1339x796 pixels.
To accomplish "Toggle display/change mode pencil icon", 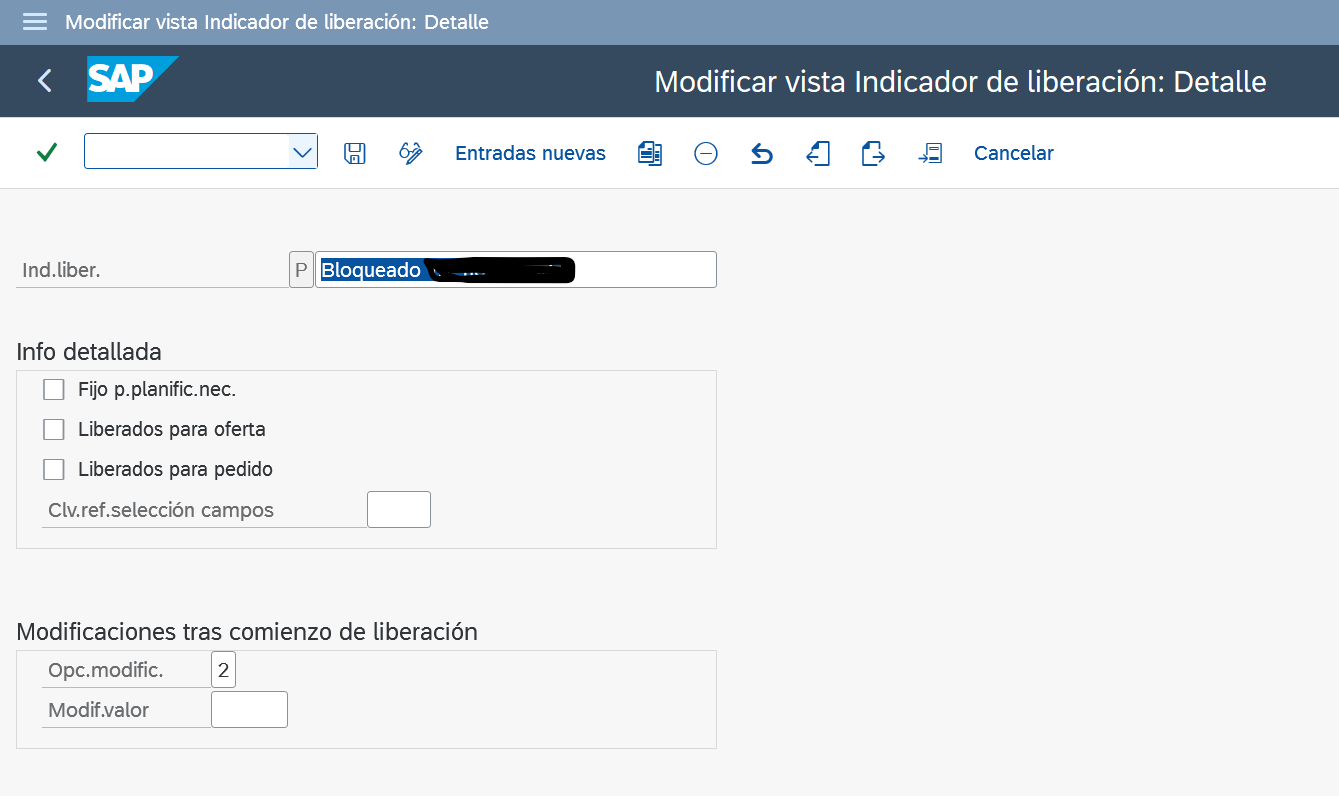I will tap(410, 153).
